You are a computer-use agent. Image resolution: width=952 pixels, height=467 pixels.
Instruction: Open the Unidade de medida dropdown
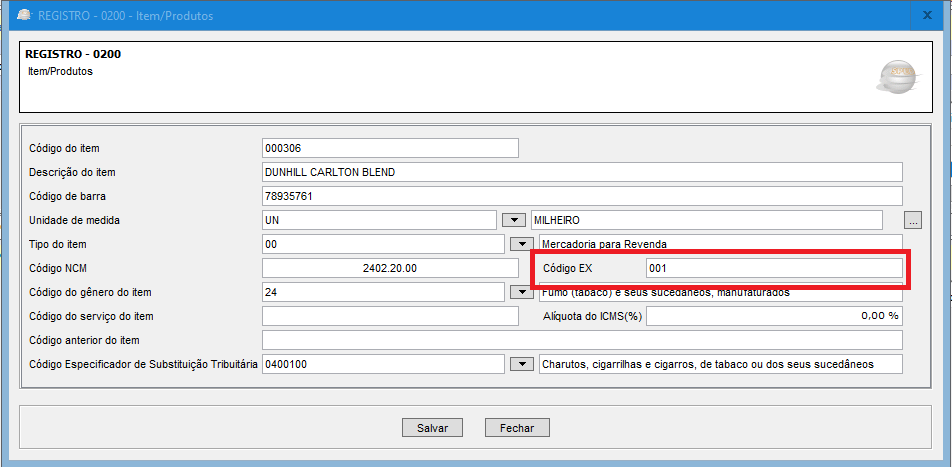[513, 220]
